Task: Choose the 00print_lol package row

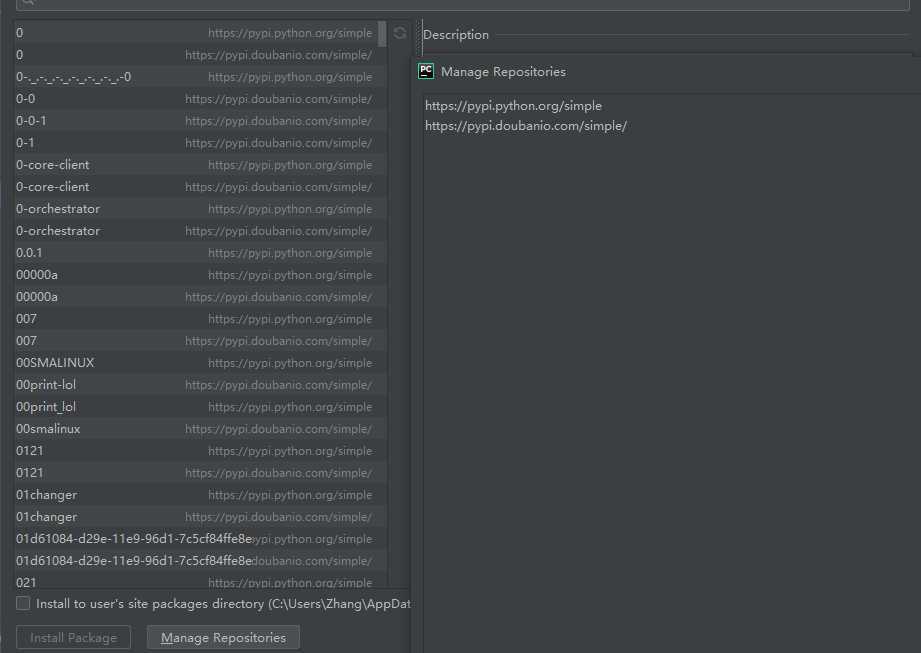Action: coord(200,407)
